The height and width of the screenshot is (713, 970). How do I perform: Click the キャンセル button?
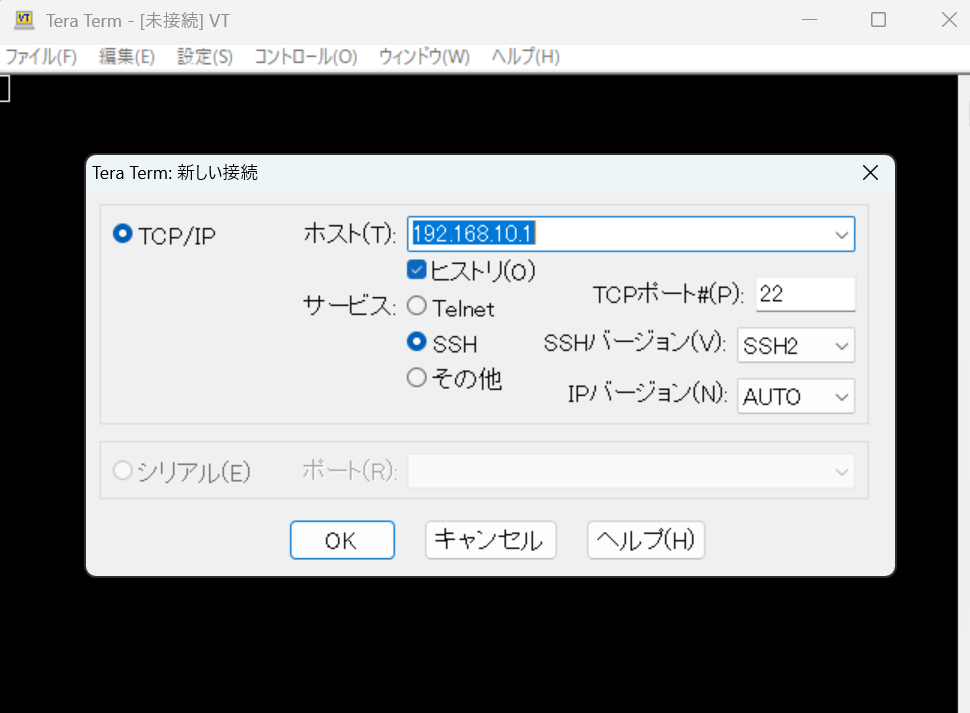[491, 540]
